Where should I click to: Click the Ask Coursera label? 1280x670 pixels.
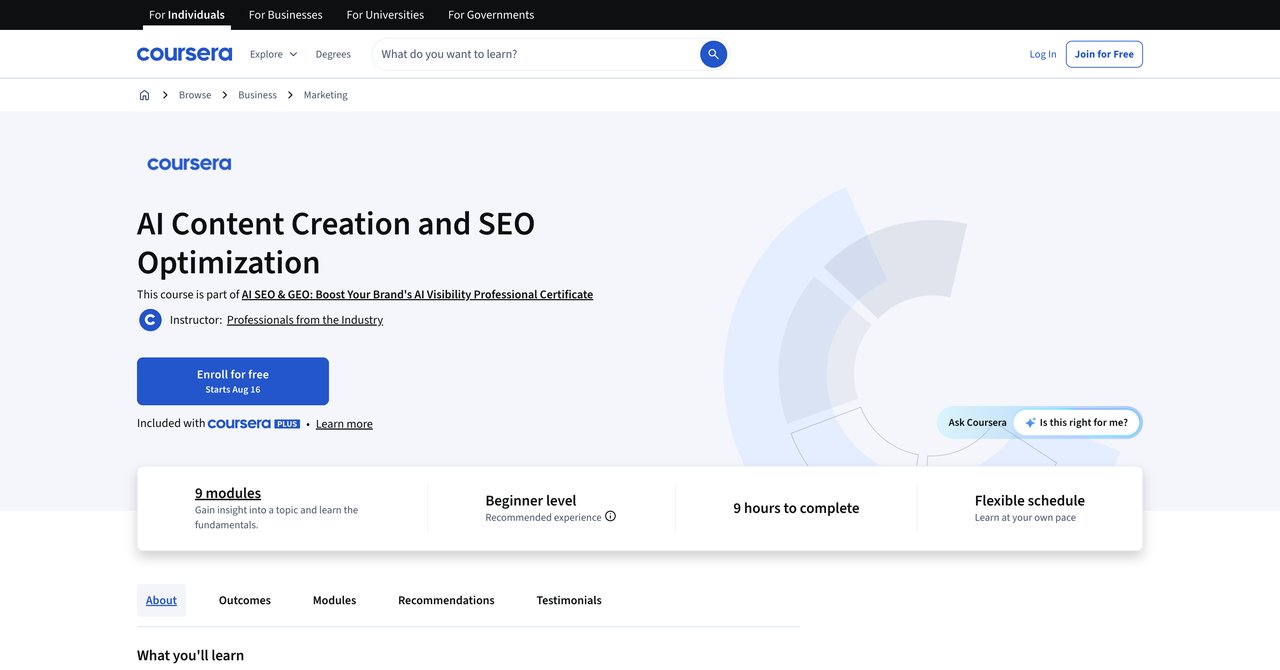978,423
